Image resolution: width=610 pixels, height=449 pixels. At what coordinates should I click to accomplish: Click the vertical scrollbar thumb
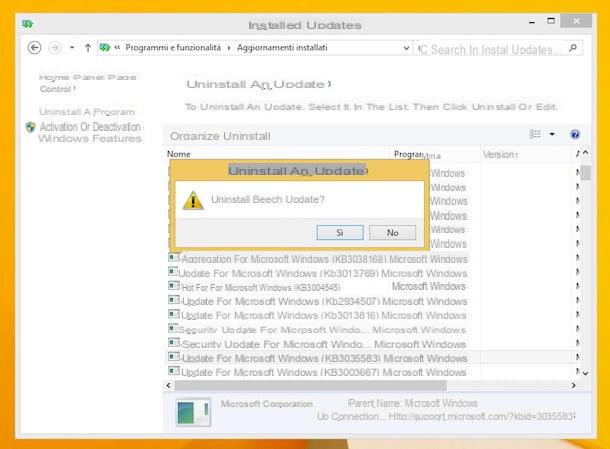coord(585,173)
